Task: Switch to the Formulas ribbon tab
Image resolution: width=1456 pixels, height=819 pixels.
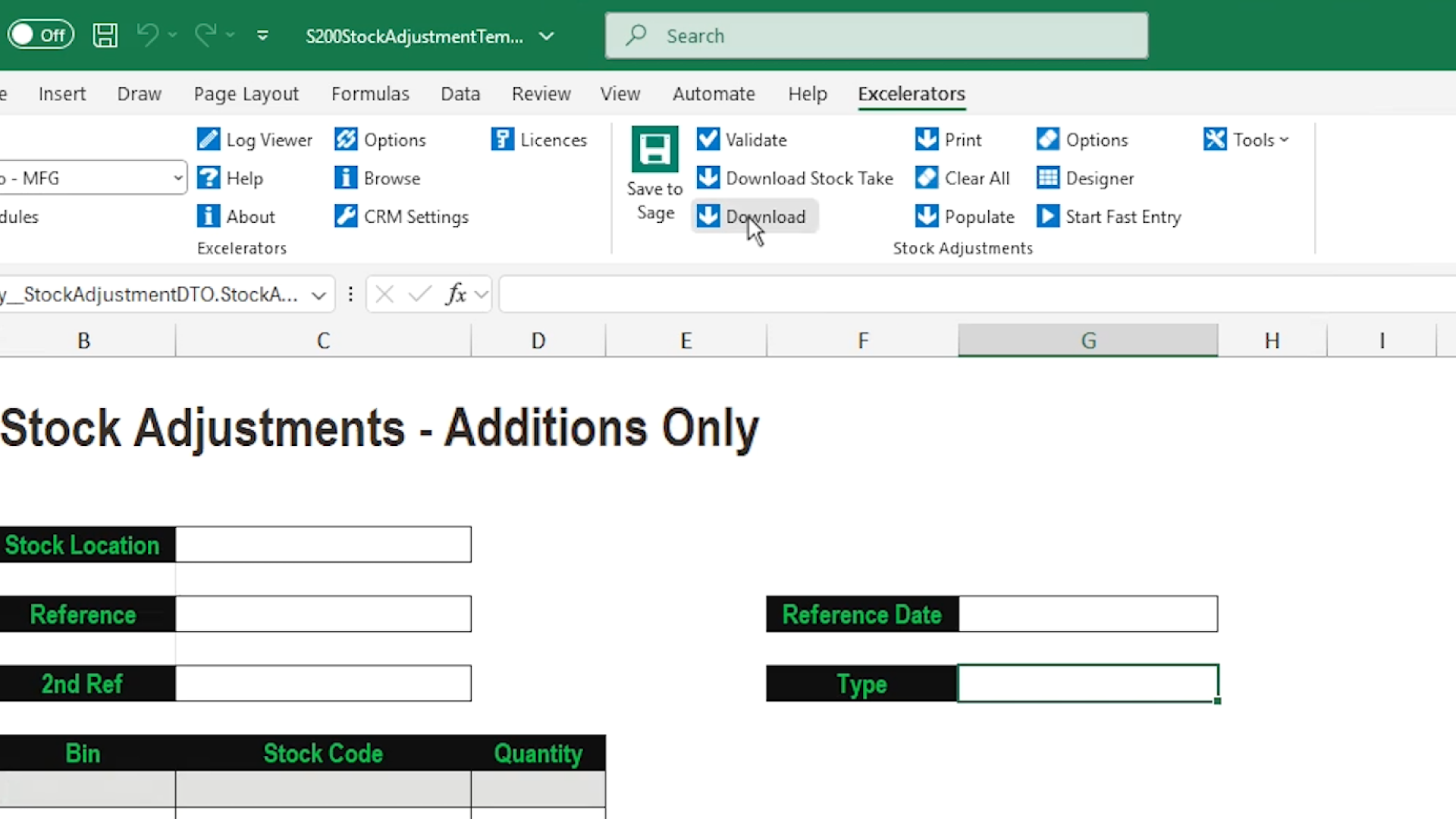Action: [370, 93]
